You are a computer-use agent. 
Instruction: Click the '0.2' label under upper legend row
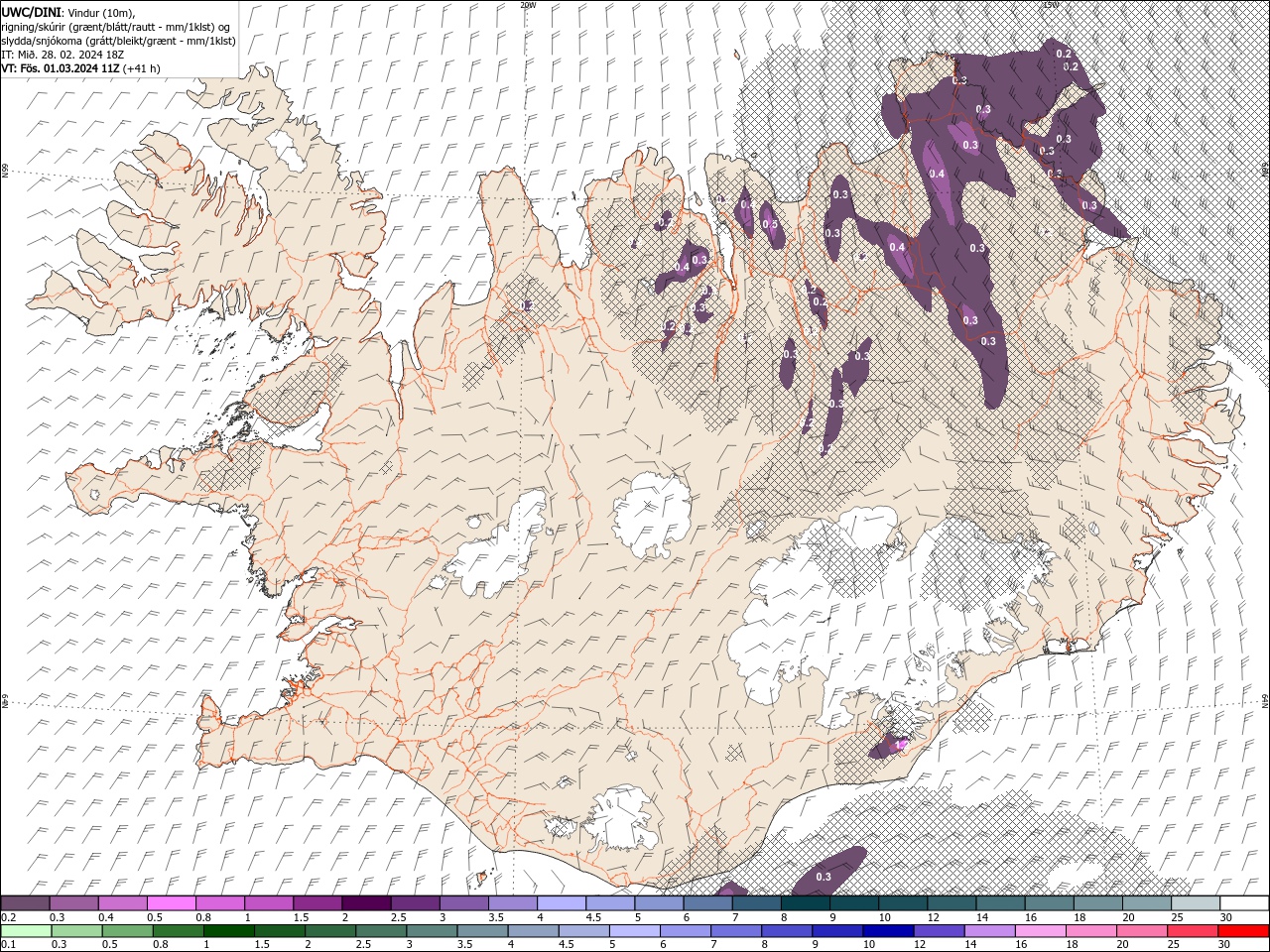(x=7, y=917)
